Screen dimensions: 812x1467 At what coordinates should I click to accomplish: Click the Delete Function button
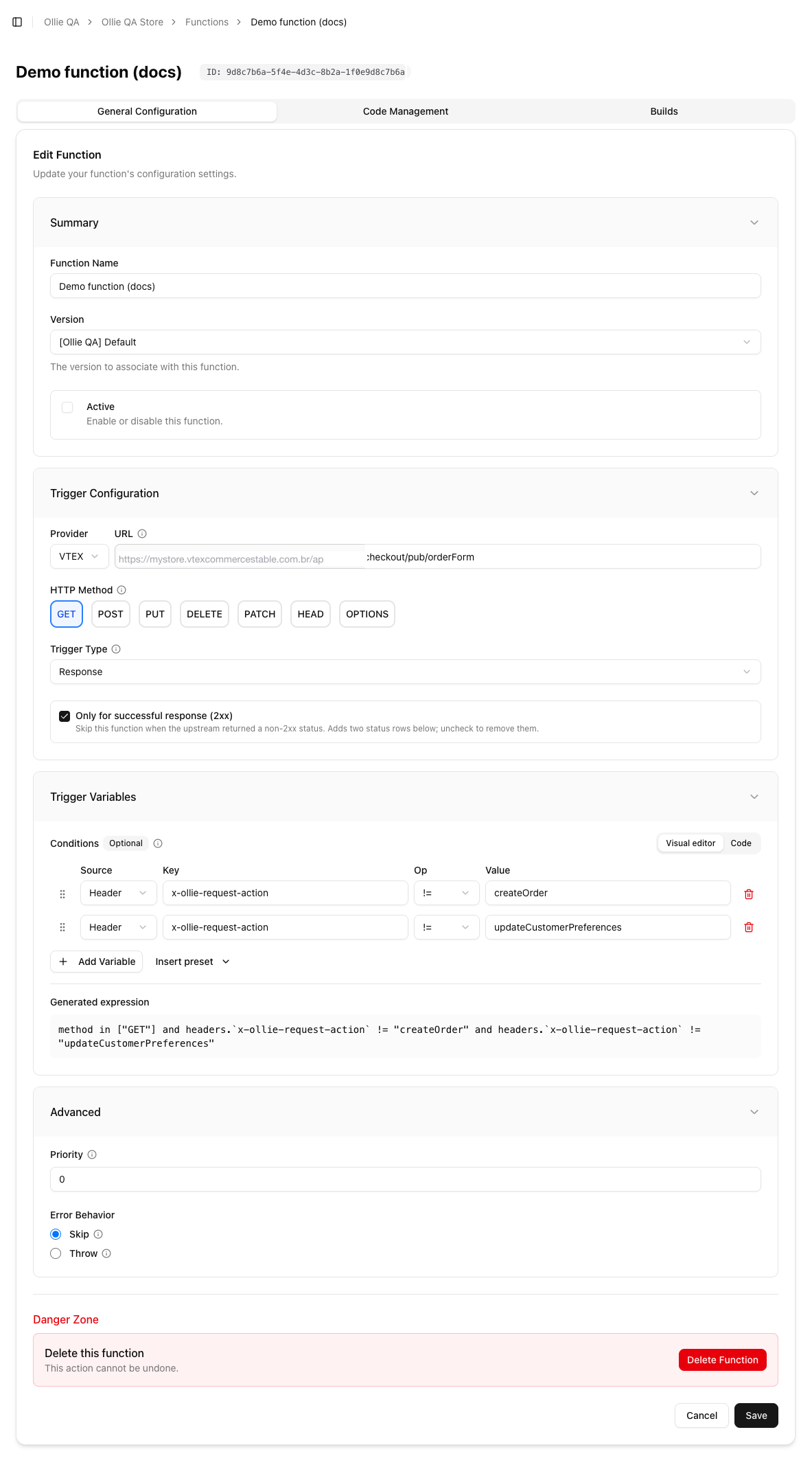tap(723, 1360)
